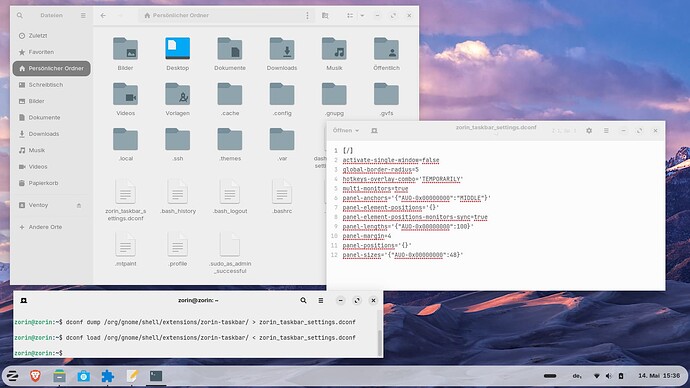Open Downloads from the sidebar
This screenshot has width=690, height=388.
pos(52,134)
